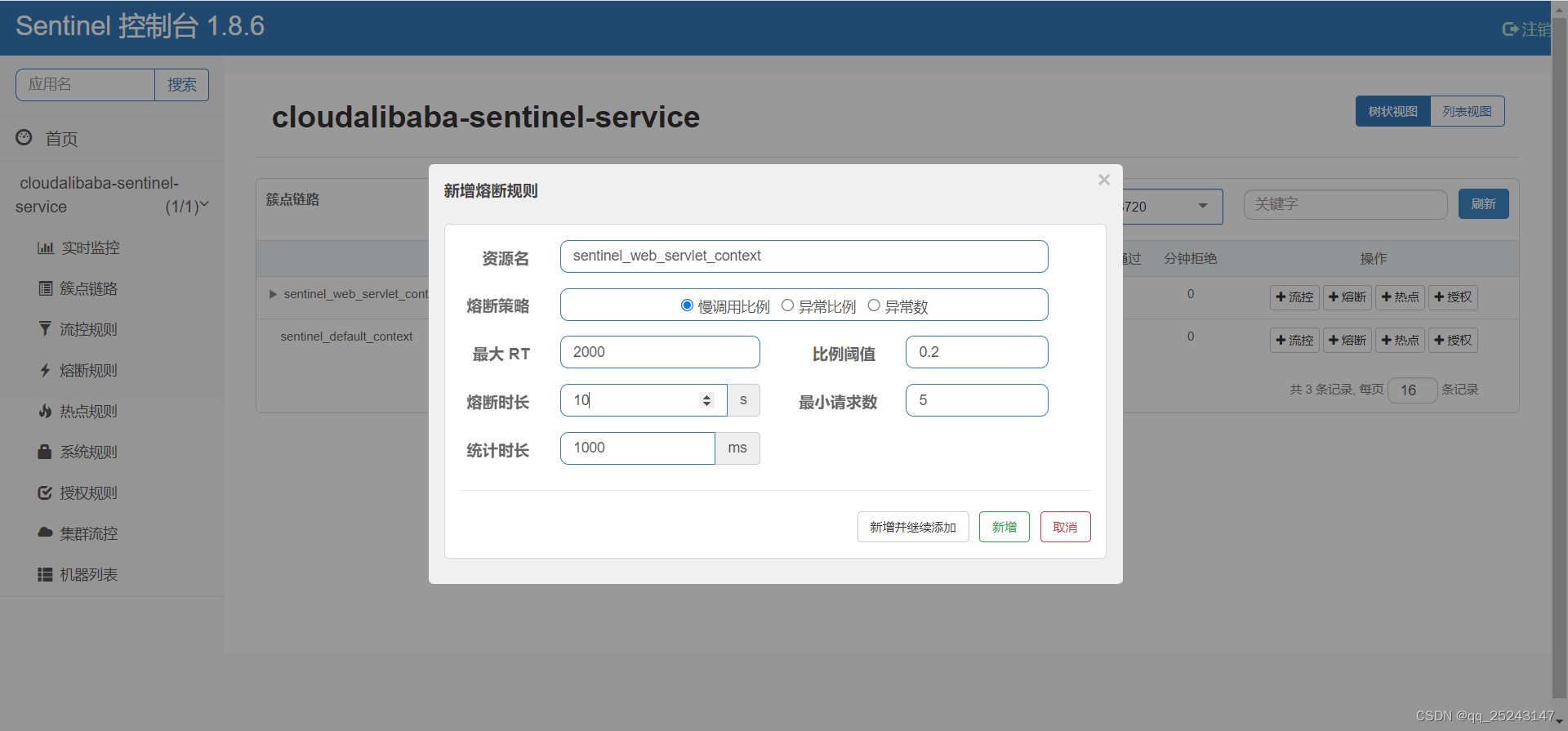This screenshot has width=1568, height=731.
Task: Select 慢调用比例 strategy radio button
Action: tap(687, 305)
